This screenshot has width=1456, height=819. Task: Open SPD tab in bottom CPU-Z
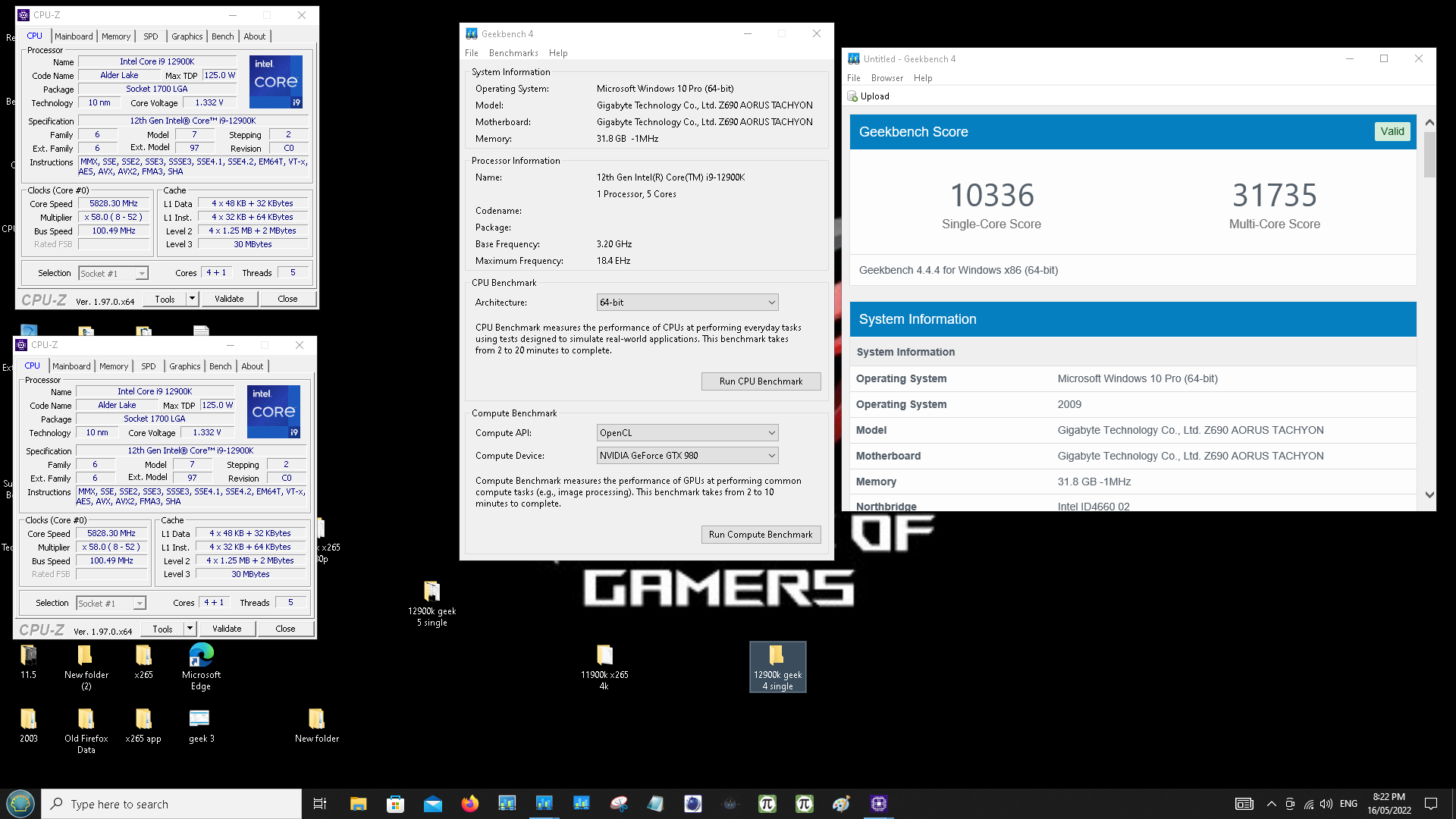(149, 366)
